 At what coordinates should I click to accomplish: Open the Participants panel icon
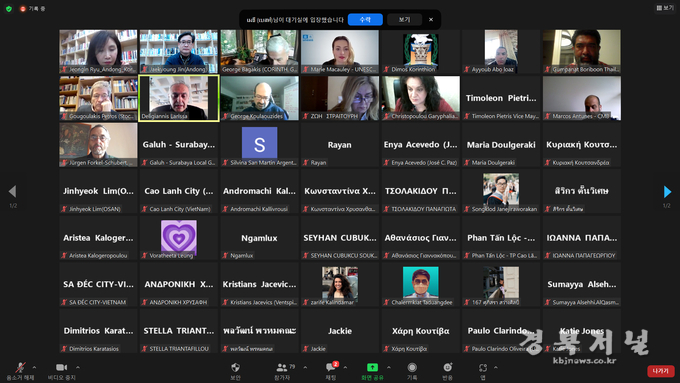(x=282, y=368)
